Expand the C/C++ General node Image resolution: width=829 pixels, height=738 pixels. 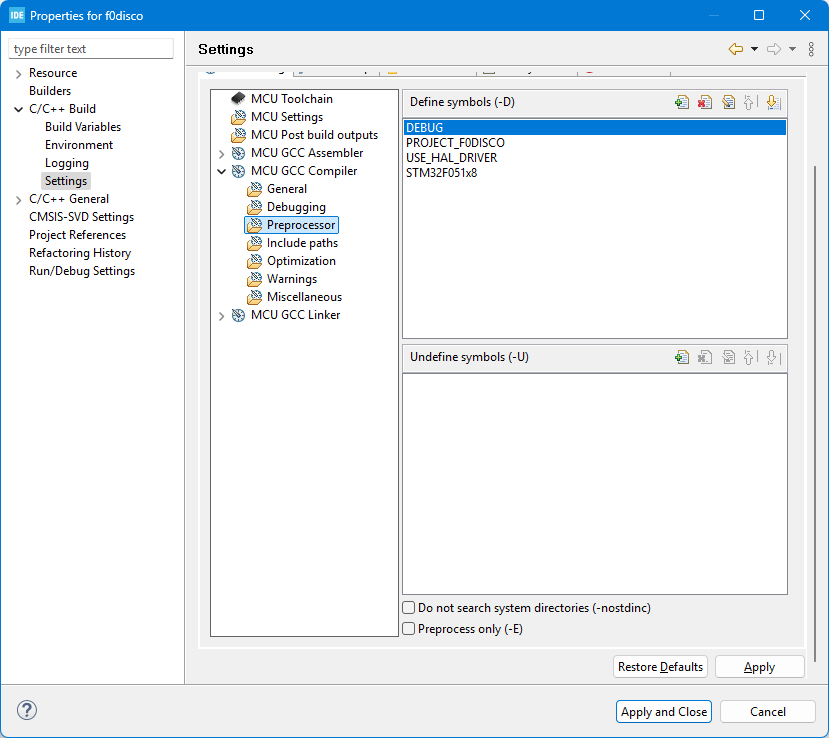[19, 200]
